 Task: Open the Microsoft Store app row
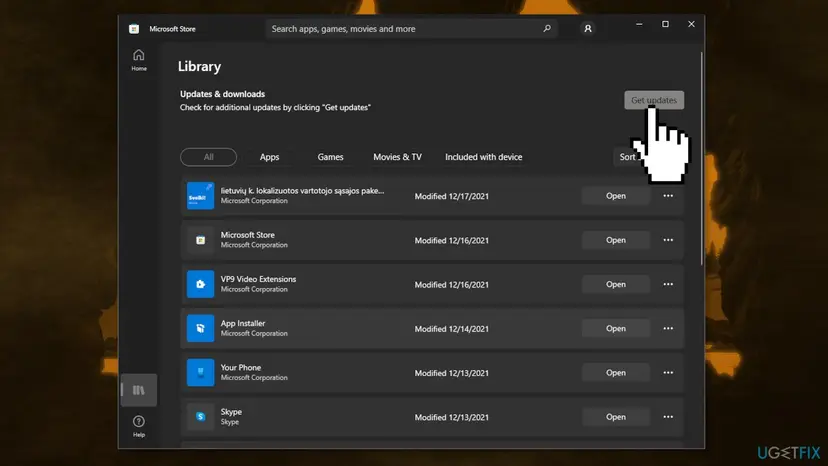coord(616,240)
